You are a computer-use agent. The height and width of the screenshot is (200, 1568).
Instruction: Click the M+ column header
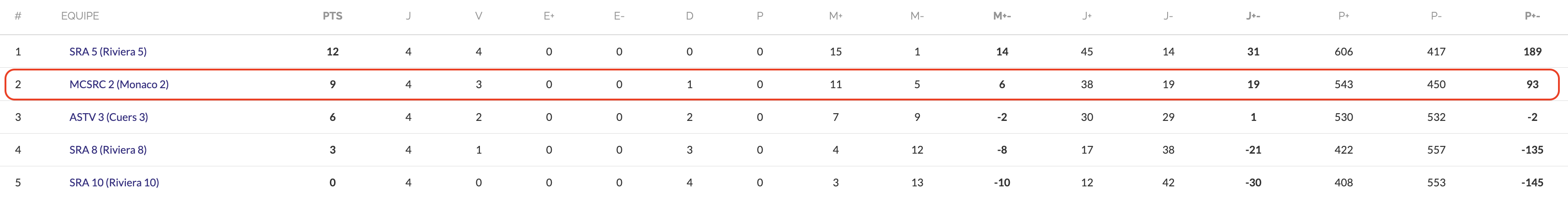click(835, 16)
